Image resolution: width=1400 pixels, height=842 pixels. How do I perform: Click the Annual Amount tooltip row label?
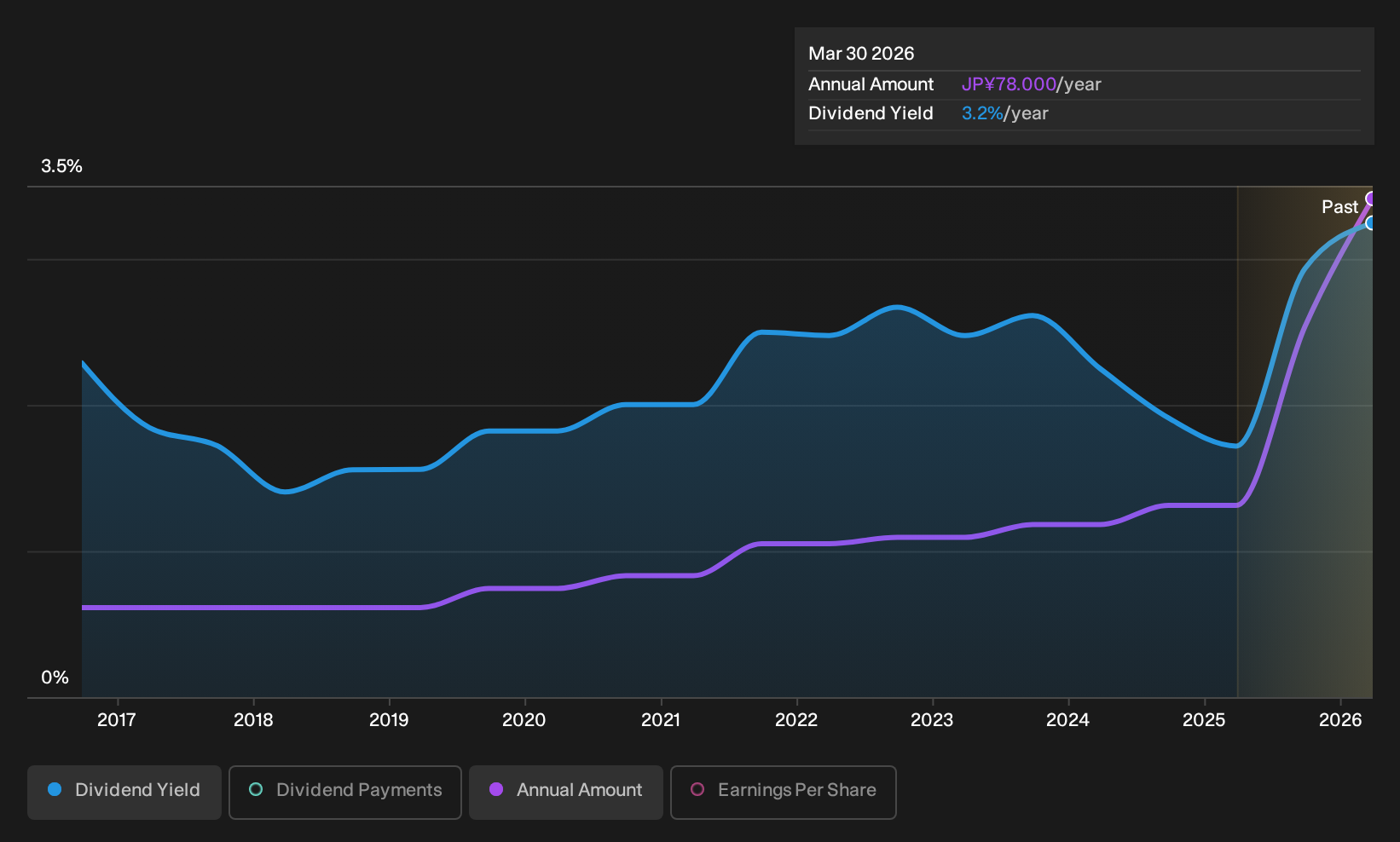[871, 84]
